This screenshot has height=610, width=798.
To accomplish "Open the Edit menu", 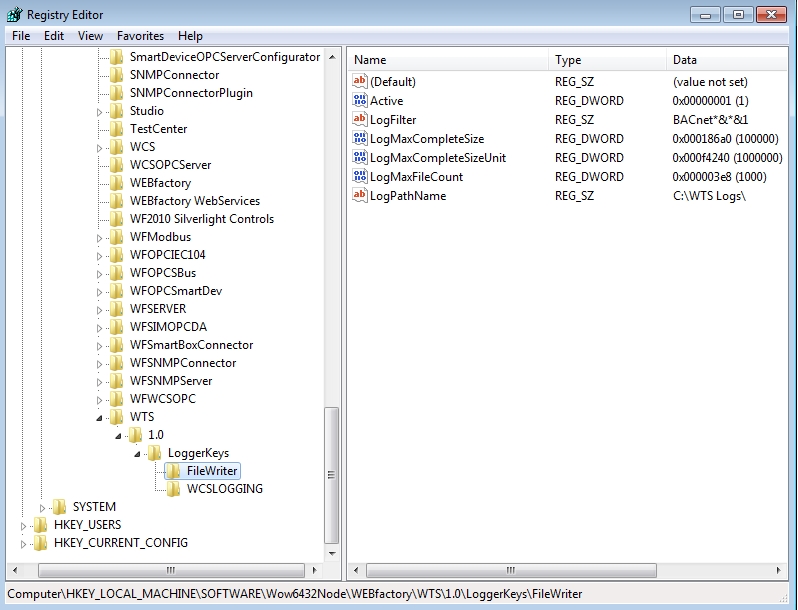I will (x=54, y=36).
